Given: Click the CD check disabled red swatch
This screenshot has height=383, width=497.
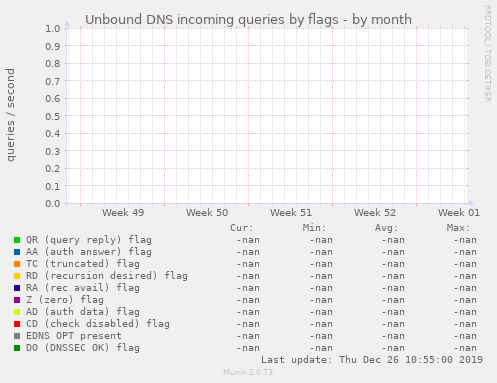Looking at the screenshot, I should 17,324.
